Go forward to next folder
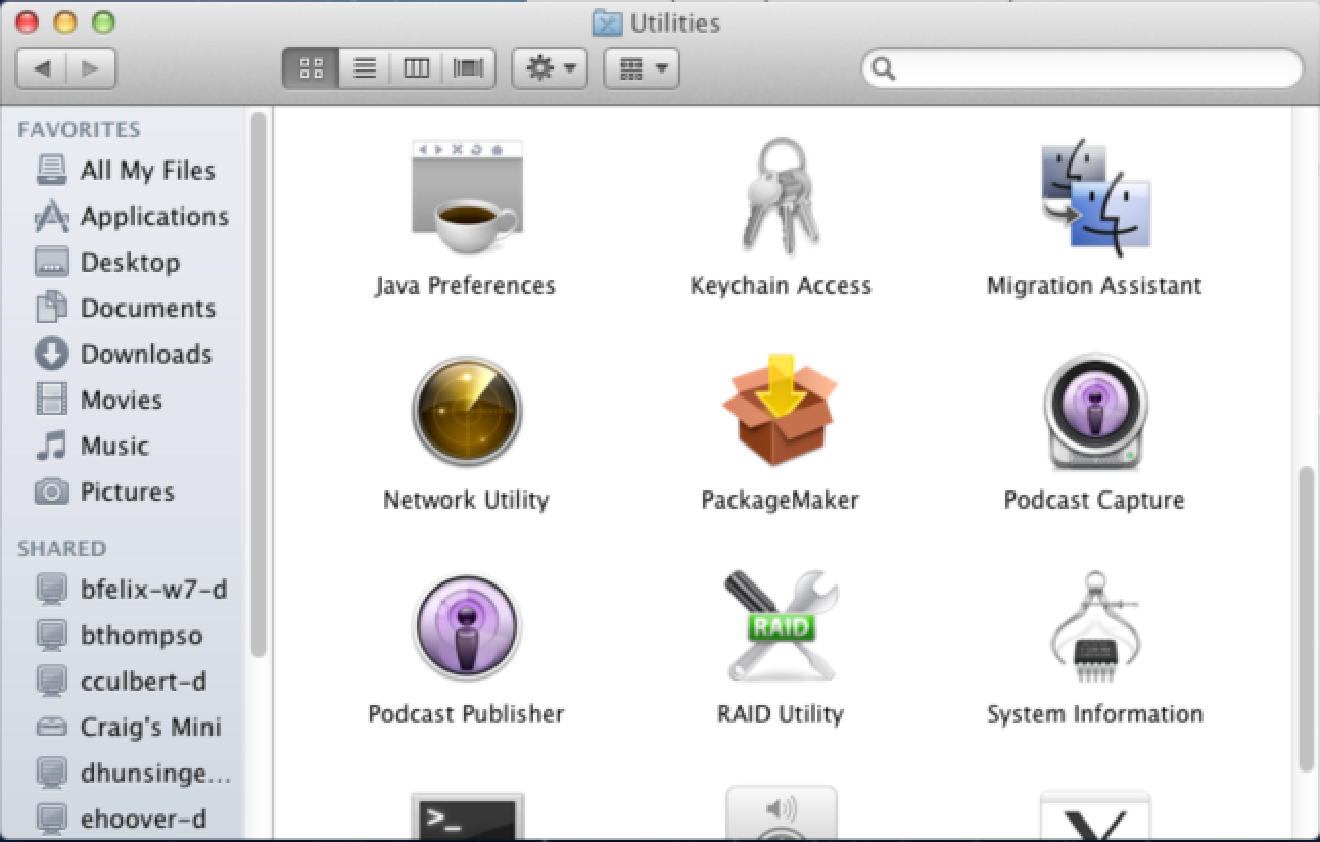This screenshot has height=842, width=1320. pyautogui.click(x=91, y=69)
